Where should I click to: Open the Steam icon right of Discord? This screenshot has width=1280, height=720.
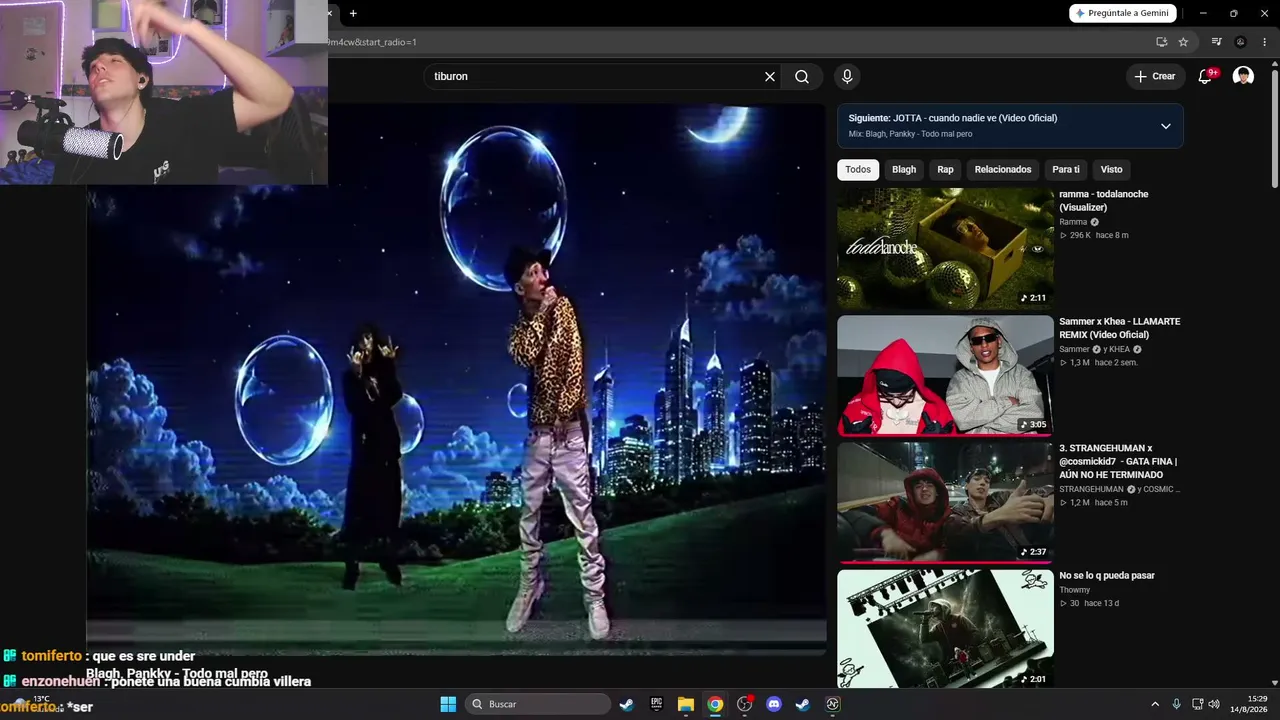coord(802,704)
